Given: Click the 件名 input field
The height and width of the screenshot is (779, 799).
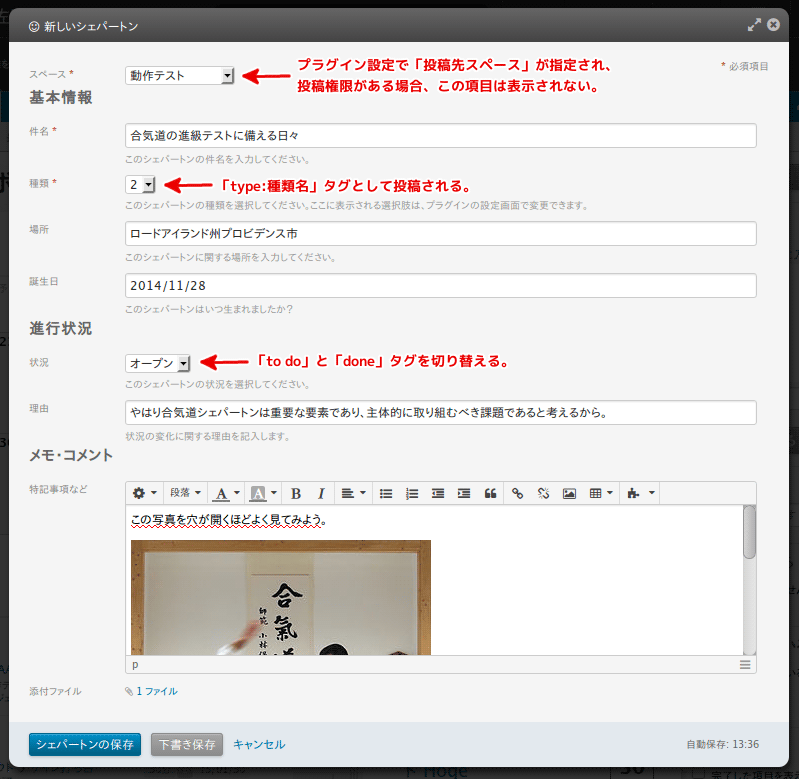Looking at the screenshot, I should tap(440, 135).
